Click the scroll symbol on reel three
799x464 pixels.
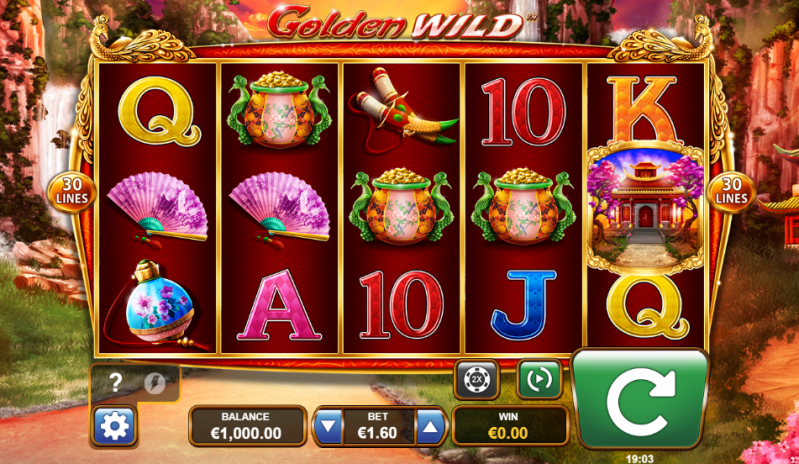[x=403, y=110]
